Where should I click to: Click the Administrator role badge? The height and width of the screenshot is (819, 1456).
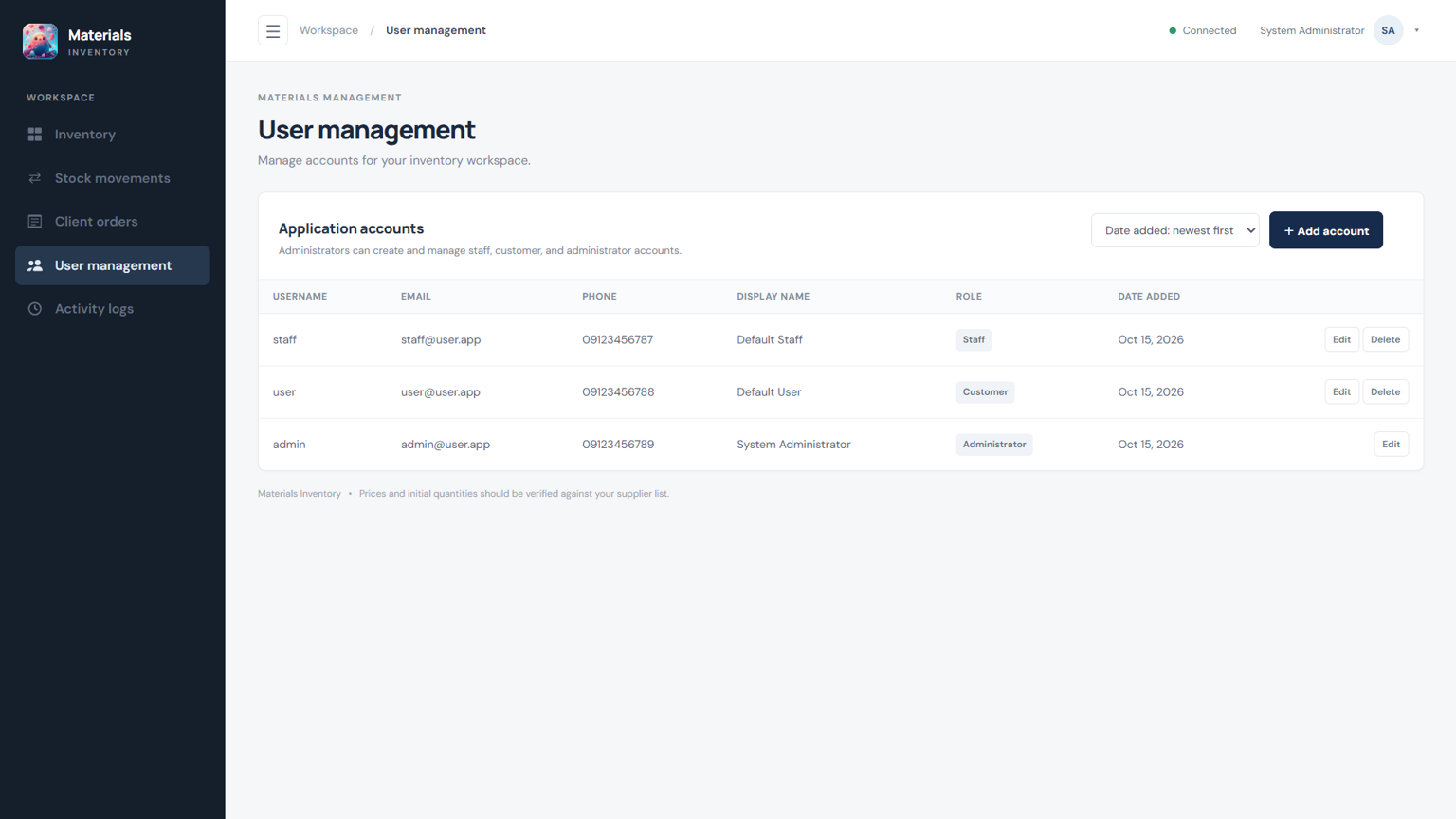coord(994,445)
